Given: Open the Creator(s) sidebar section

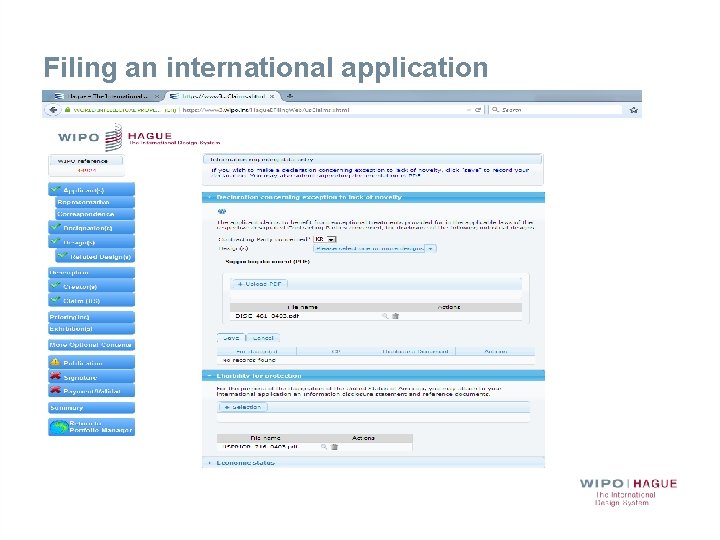Looking at the screenshot, I should point(91,286).
